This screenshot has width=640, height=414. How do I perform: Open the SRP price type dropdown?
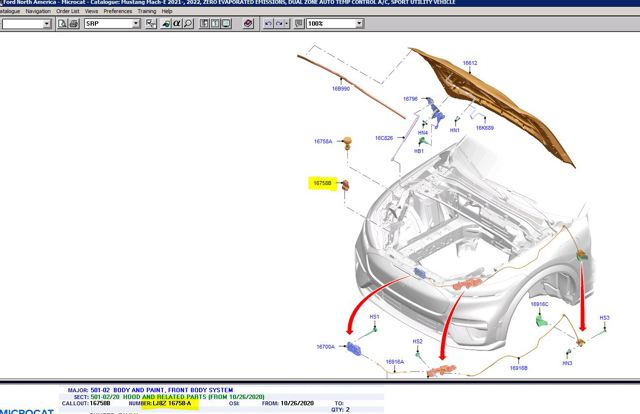[x=136, y=24]
